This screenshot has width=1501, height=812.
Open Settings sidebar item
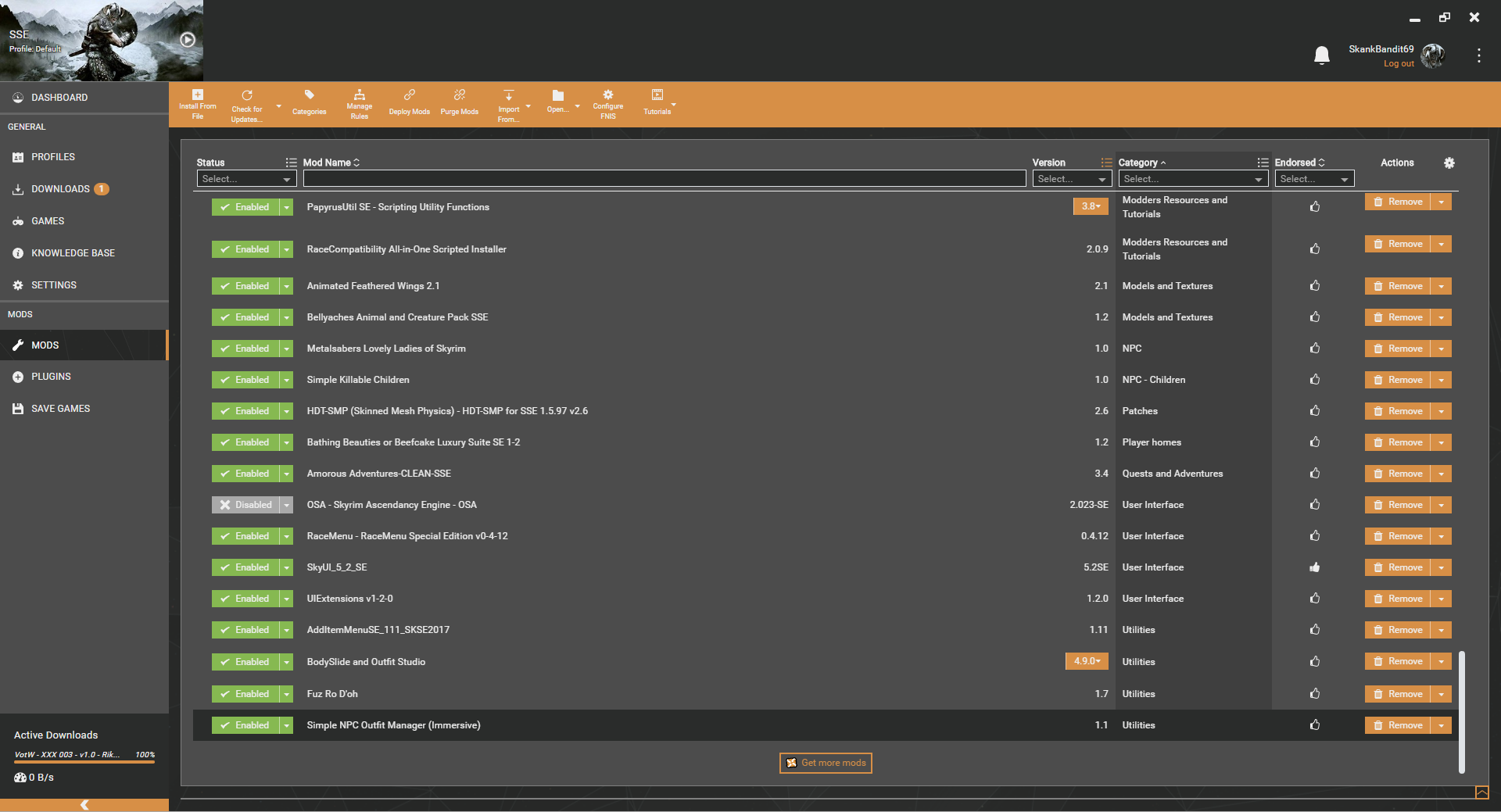[84, 285]
